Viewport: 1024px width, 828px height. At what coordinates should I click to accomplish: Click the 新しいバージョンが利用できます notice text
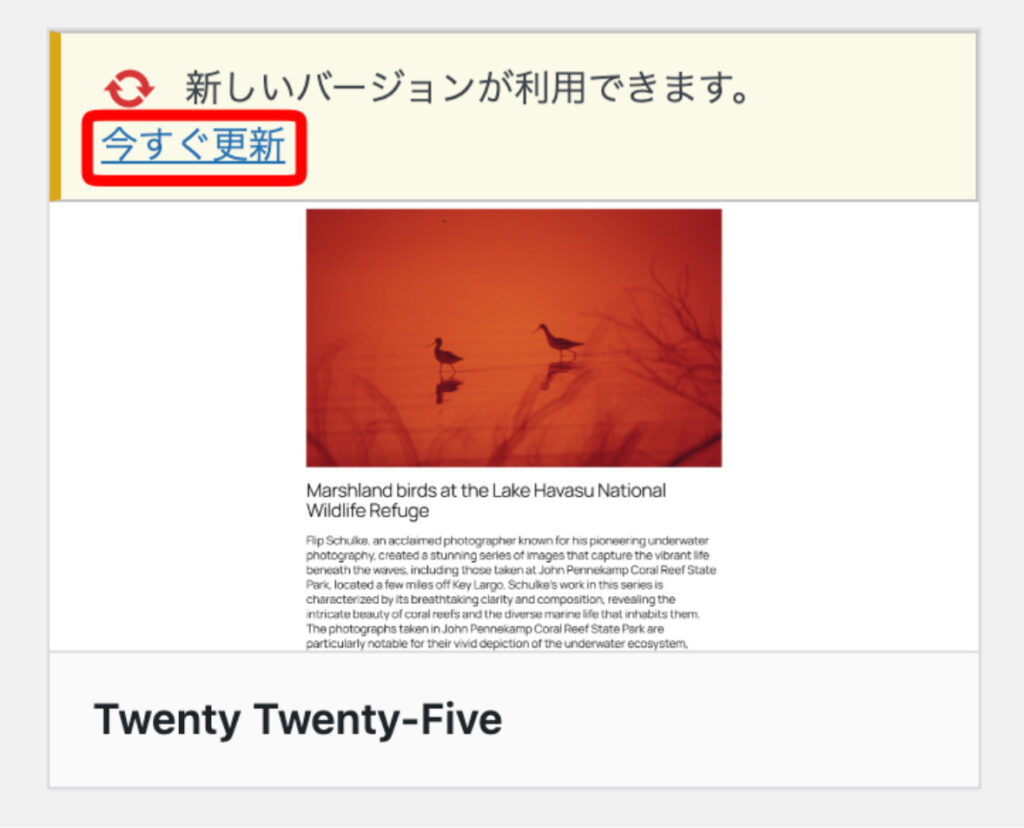(x=467, y=88)
